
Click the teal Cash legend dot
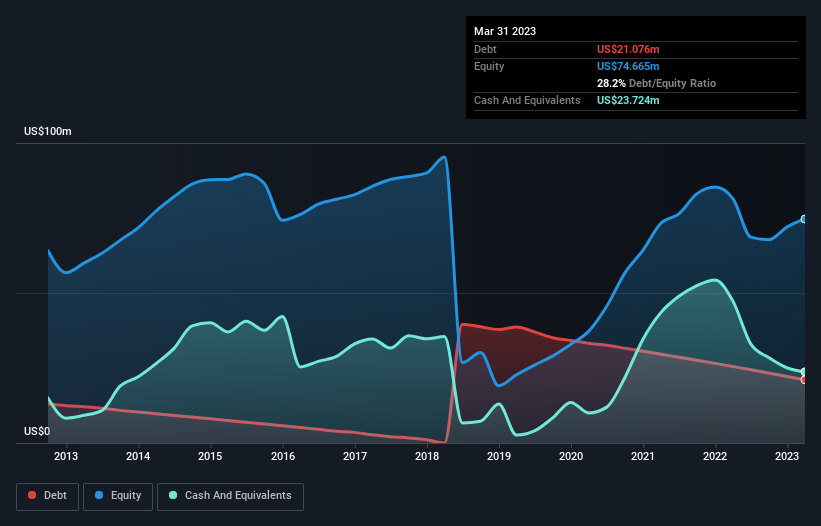click(173, 495)
